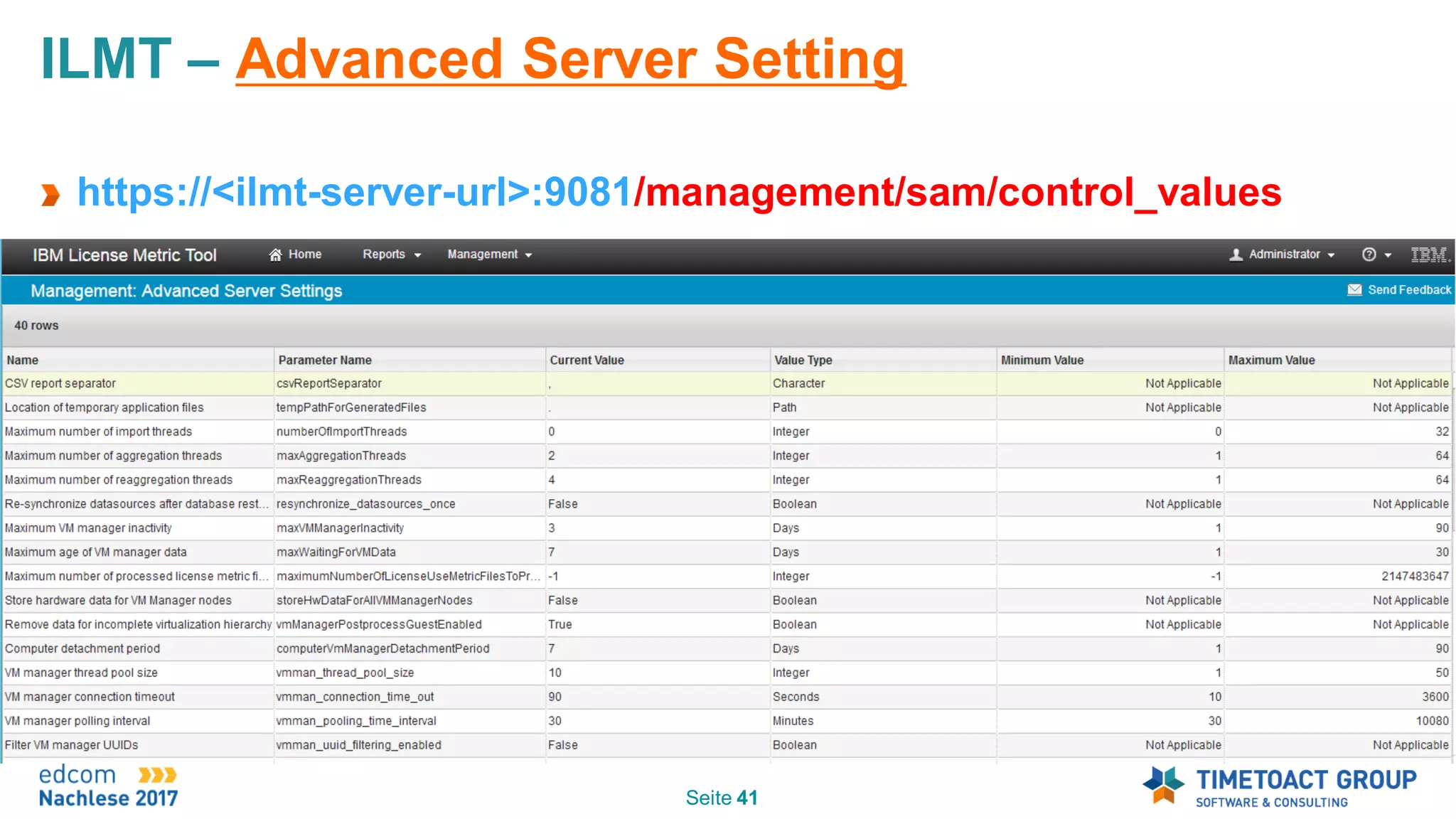Screen dimensions: 1456x819
Task: Click parameter storeHwDataForAllVMManagerNodes
Action: [x=375, y=601]
